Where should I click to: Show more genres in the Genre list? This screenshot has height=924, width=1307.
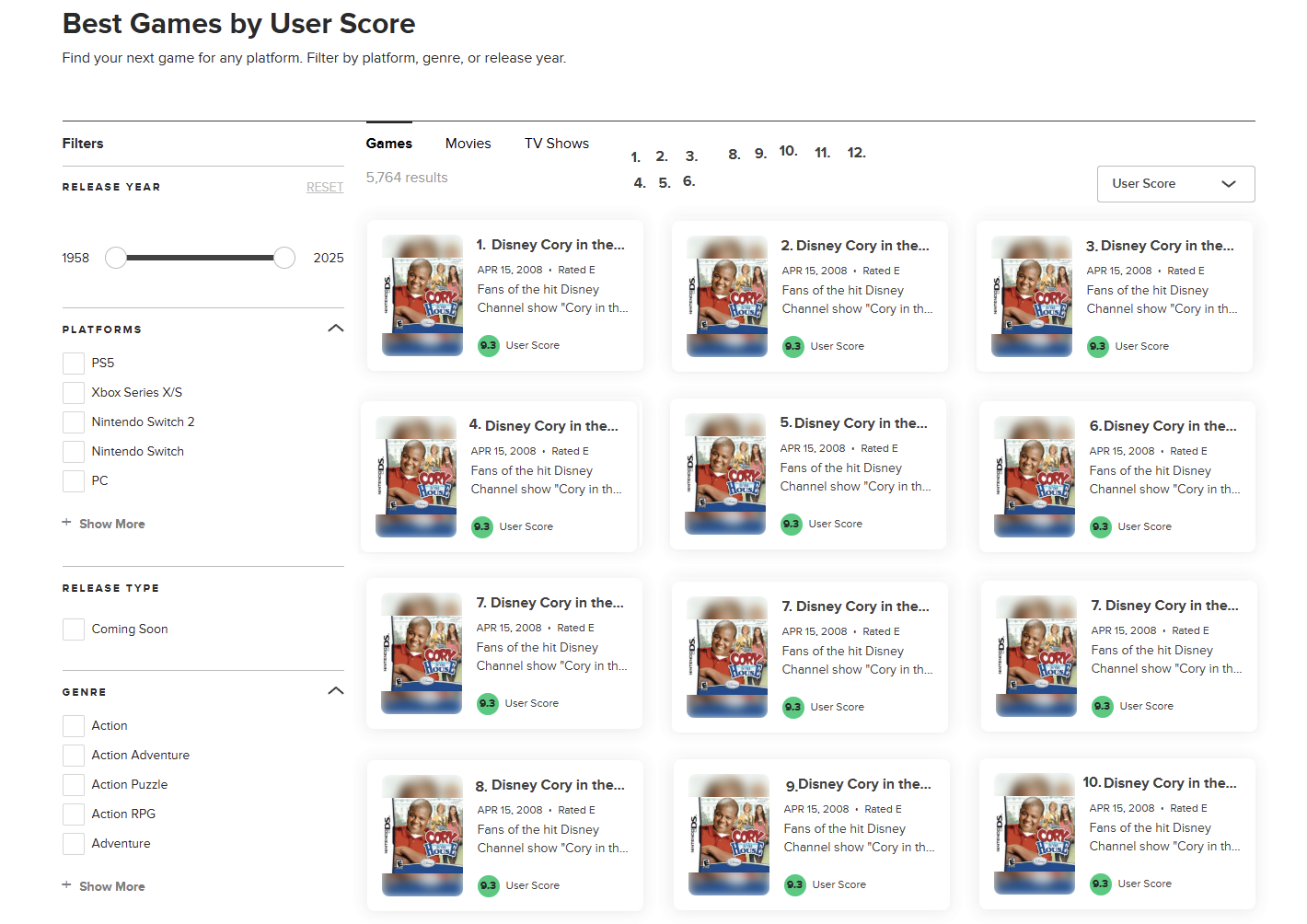click(103, 886)
